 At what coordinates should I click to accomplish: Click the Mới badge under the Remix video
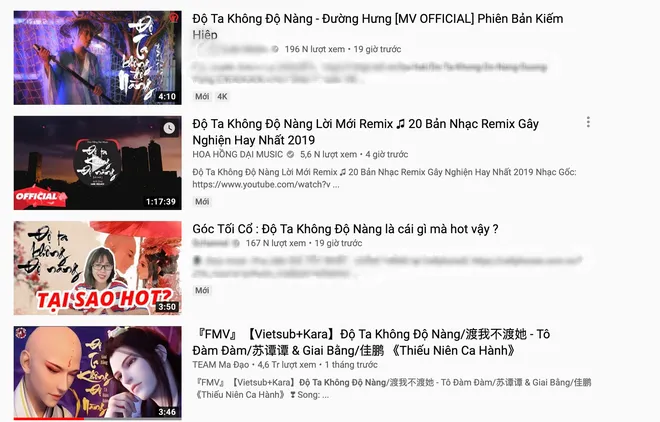[x=202, y=202]
